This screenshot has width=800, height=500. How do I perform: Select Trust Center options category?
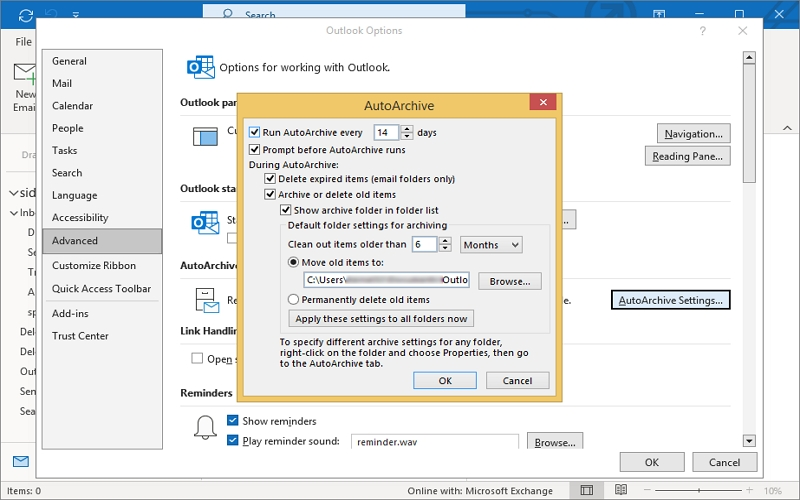pos(102,336)
